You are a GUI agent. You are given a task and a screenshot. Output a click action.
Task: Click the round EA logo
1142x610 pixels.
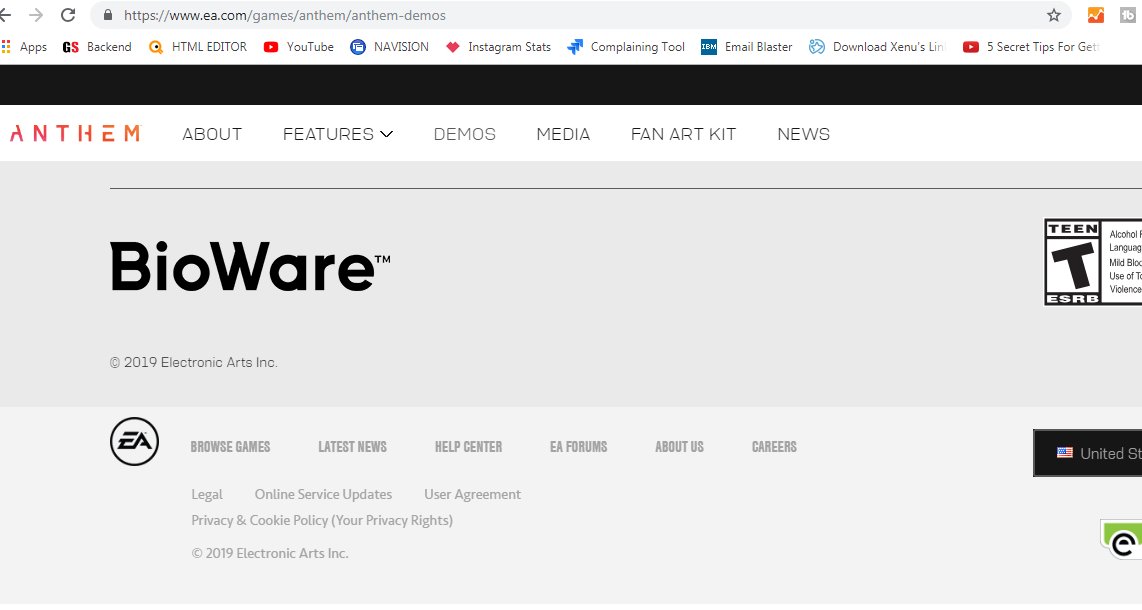[x=134, y=441]
